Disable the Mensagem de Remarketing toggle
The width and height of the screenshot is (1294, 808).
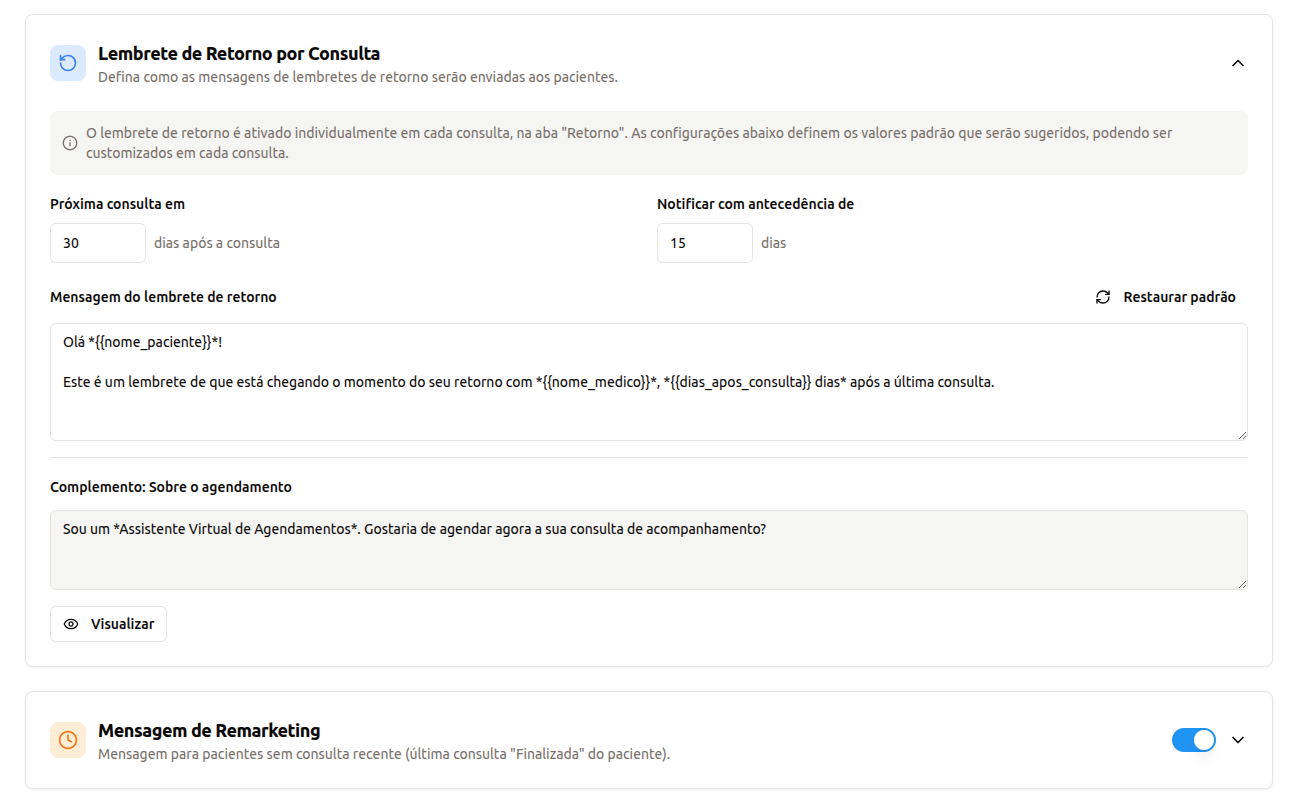point(1194,740)
